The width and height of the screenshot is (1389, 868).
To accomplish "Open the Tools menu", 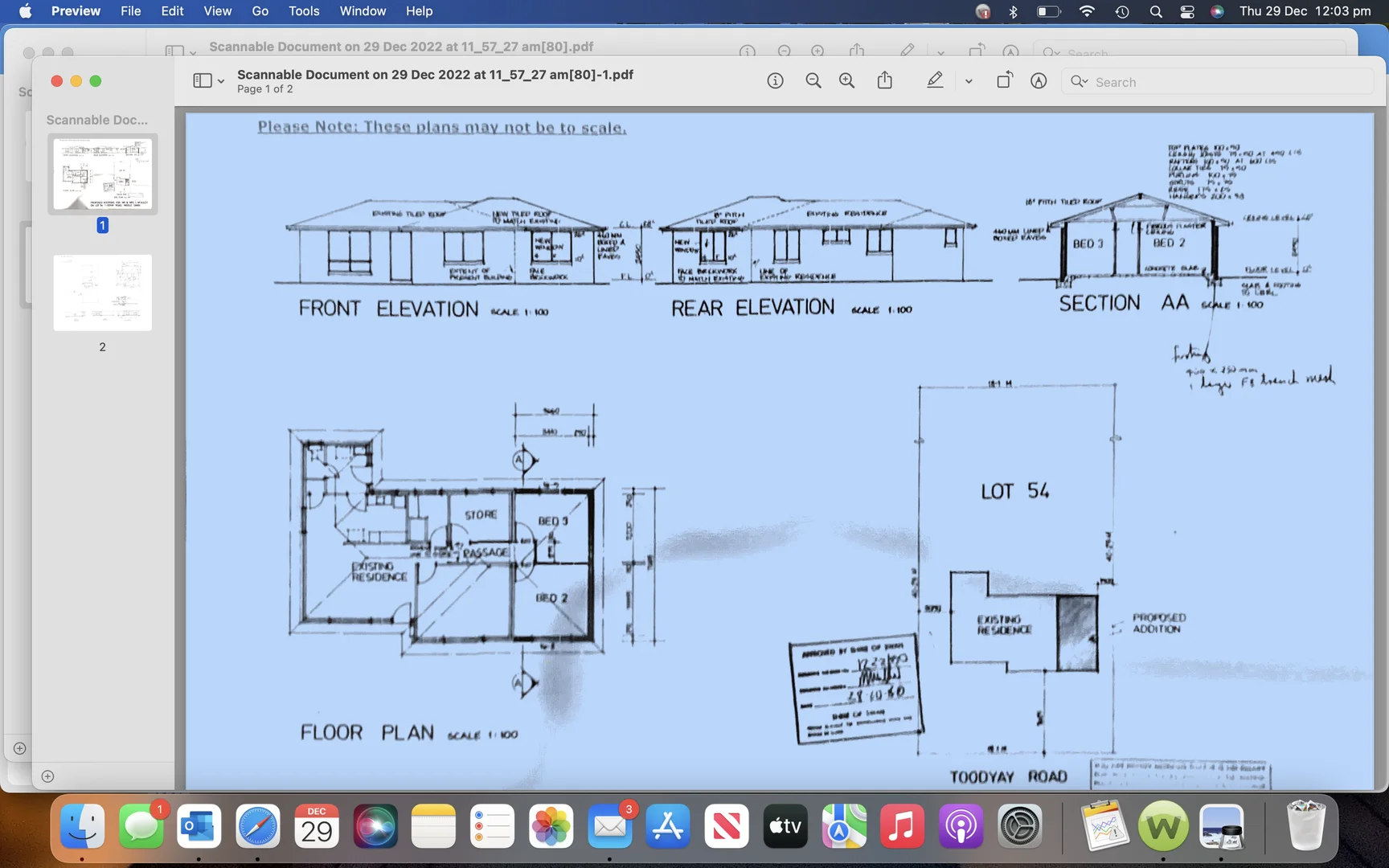I will 304,11.
